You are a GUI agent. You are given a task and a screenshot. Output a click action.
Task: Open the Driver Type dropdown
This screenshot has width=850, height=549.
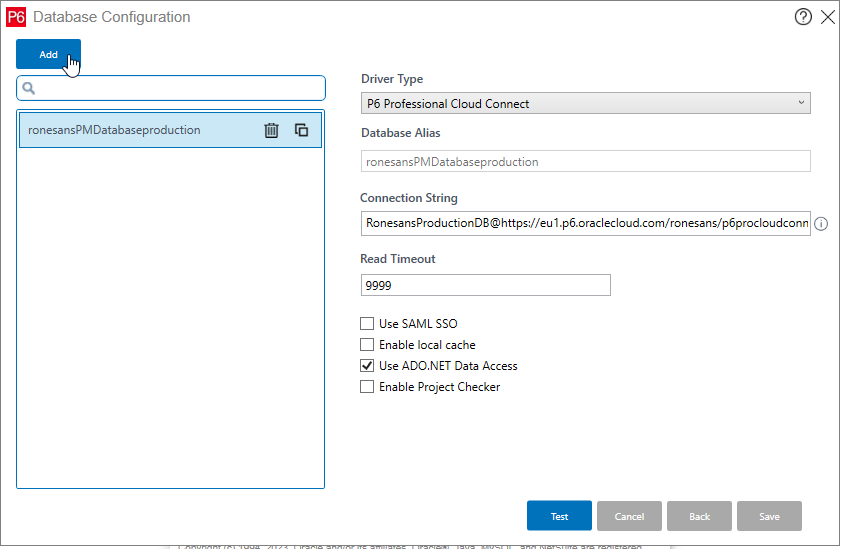click(585, 103)
